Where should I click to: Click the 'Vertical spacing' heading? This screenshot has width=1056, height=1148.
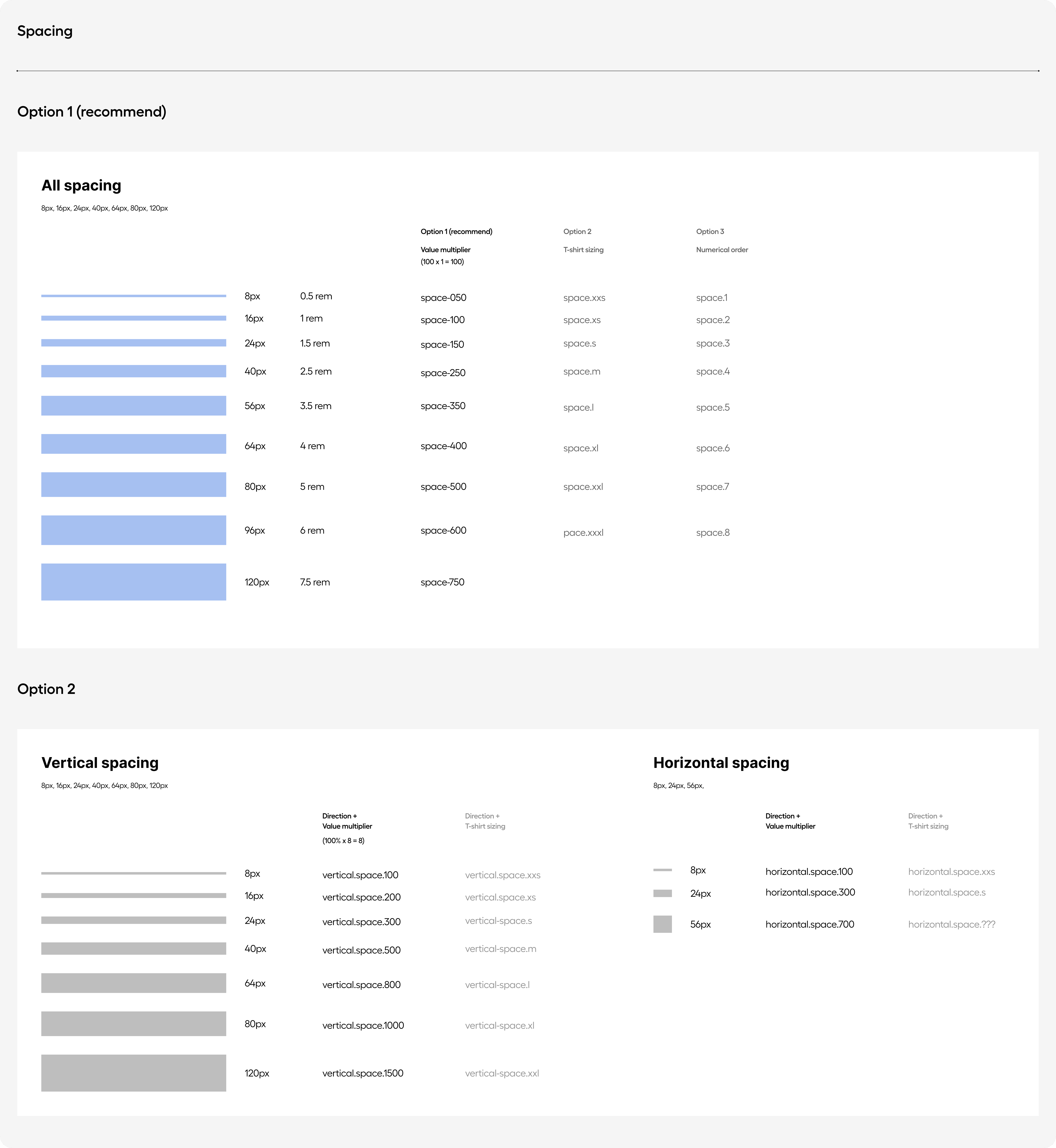pyautogui.click(x=100, y=763)
